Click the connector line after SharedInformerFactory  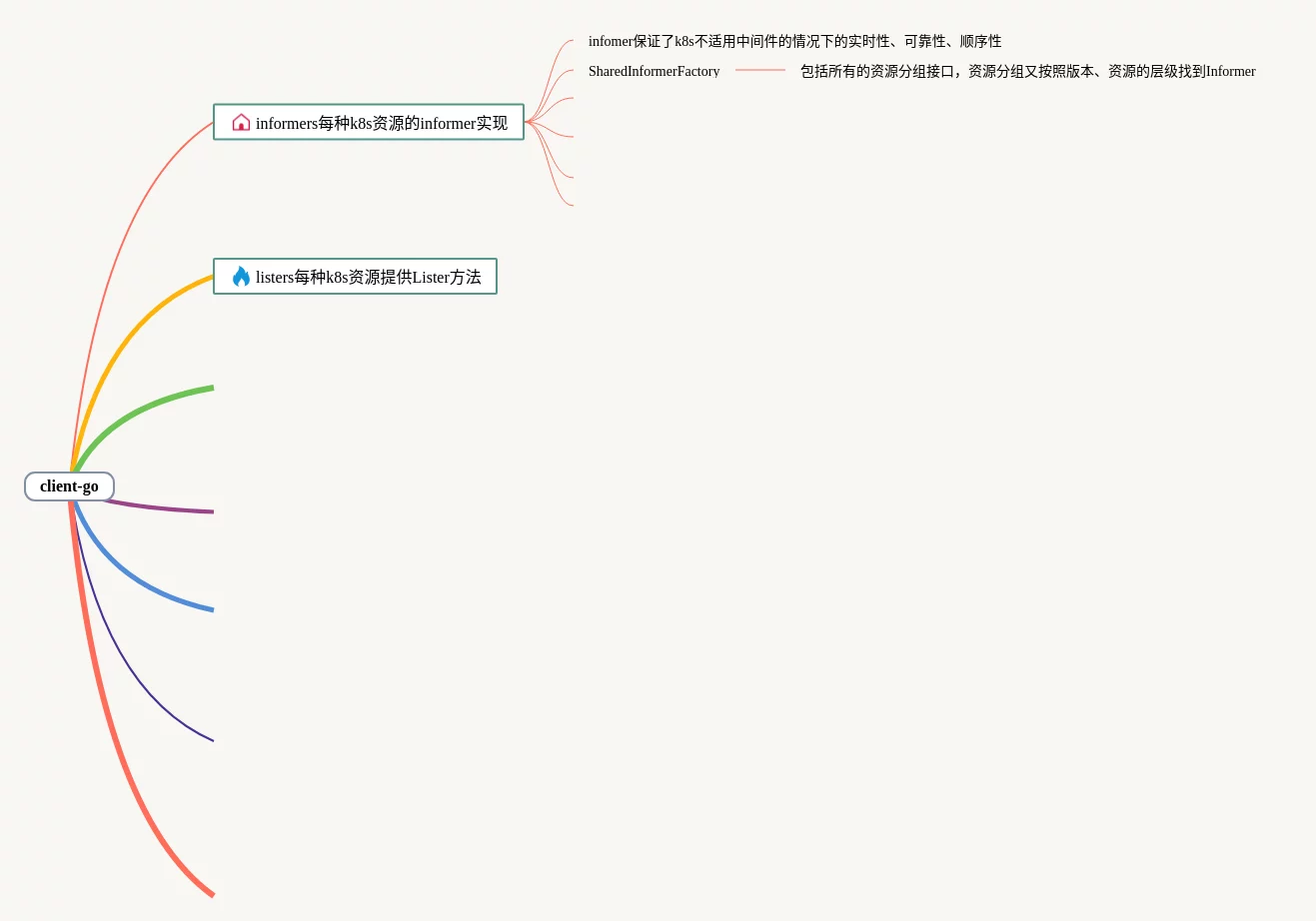pyautogui.click(x=760, y=70)
